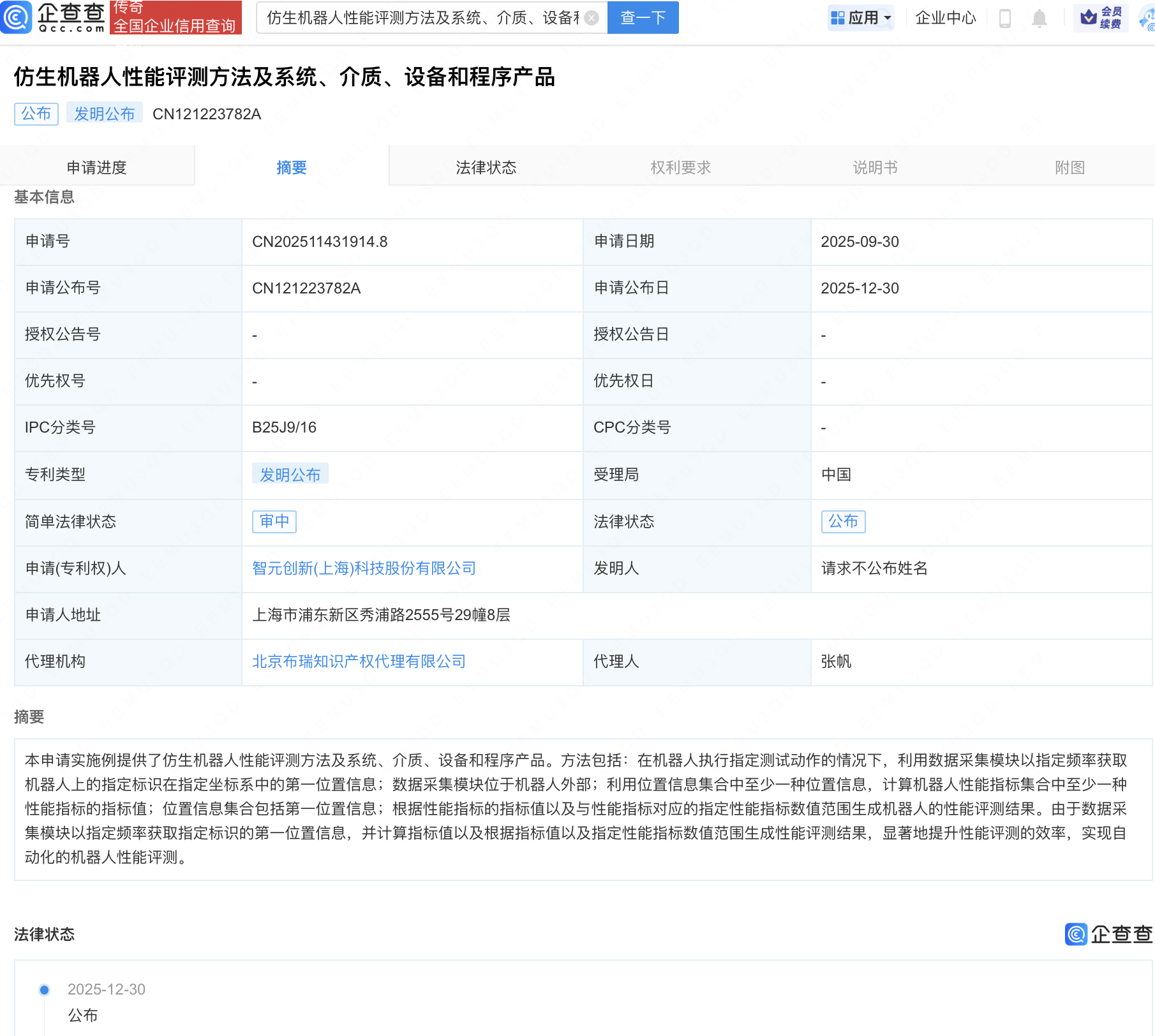
Task: Clear the search box text
Action: [592, 18]
